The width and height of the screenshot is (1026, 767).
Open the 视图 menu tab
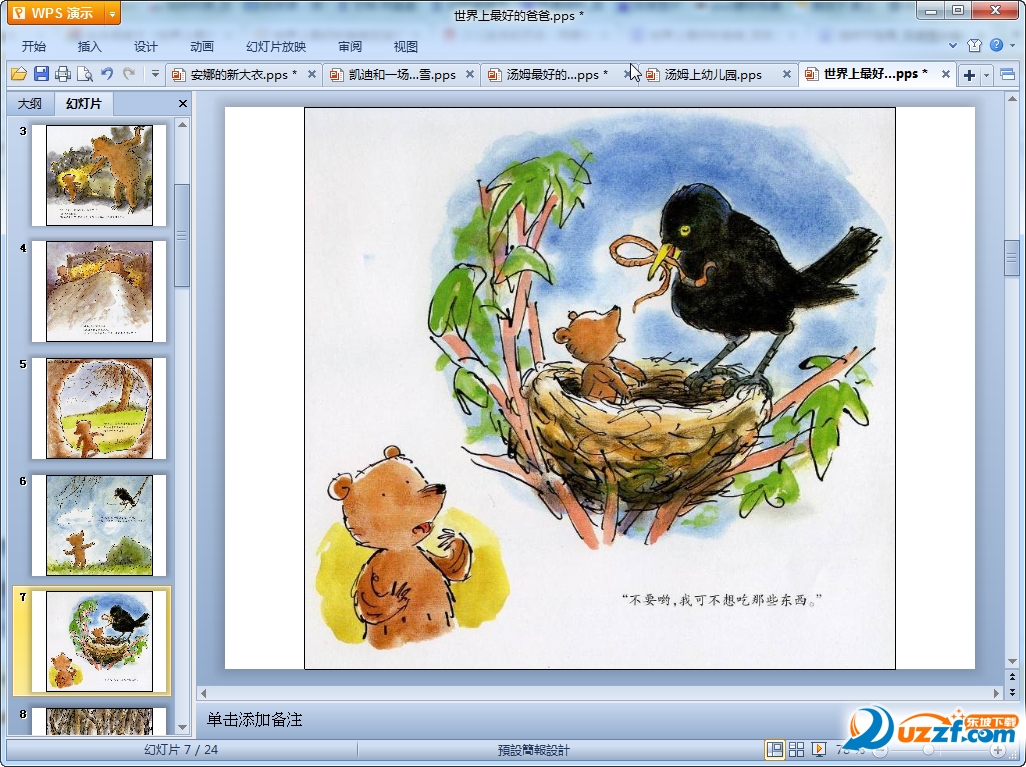(406, 46)
